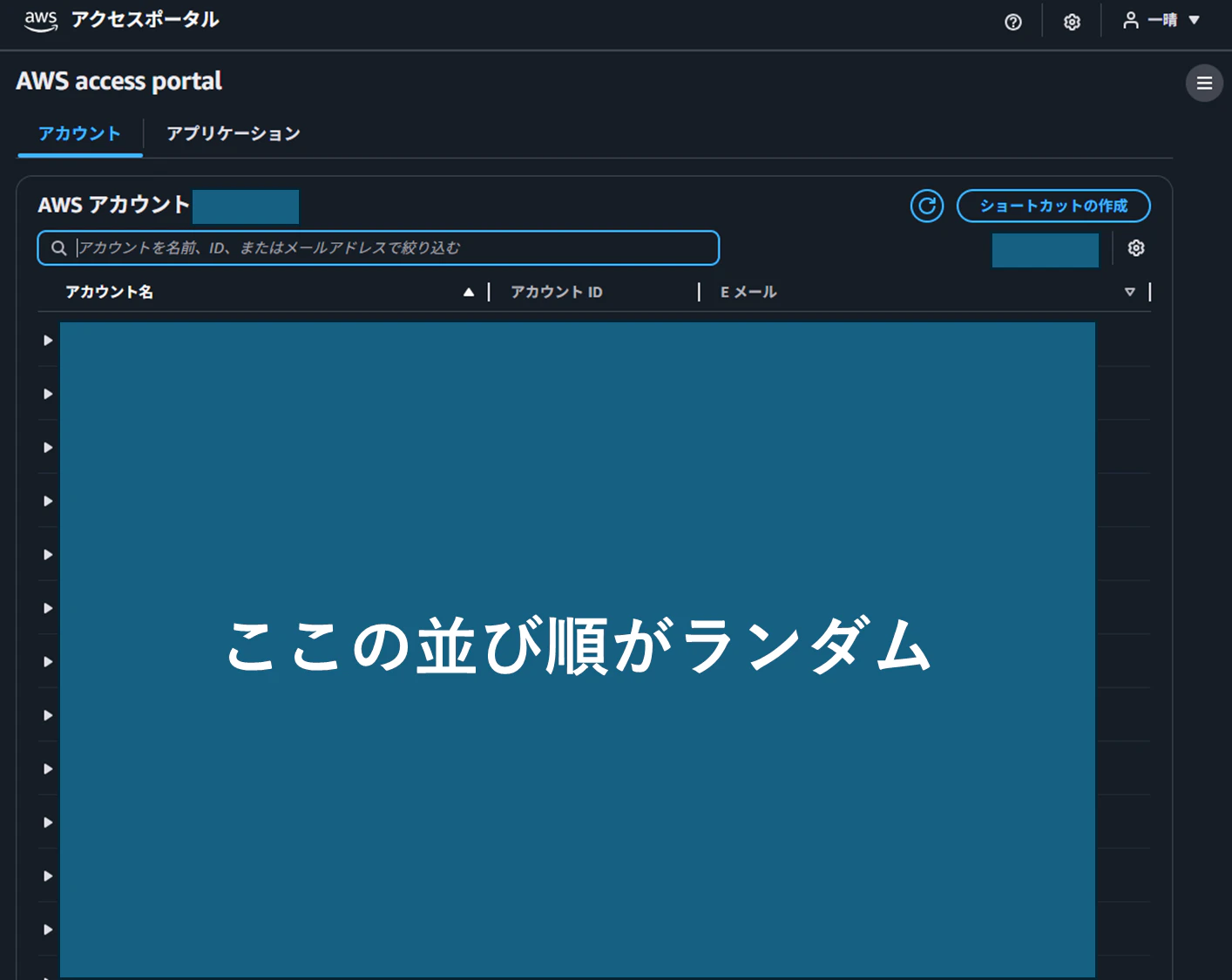
Task: Focus the account filter search field
Action: [378, 248]
